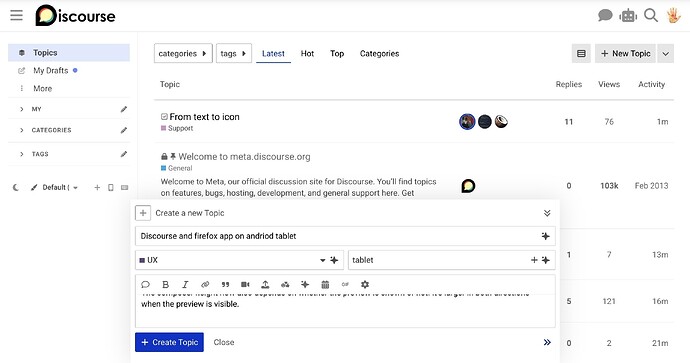The width and height of the screenshot is (690, 363).
Task: Click Close composer link
Action: pos(224,342)
